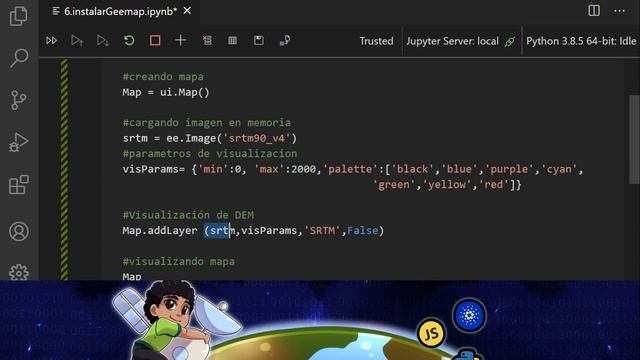The image size is (640, 360).
Task: Click the 'SRTM' layer name string
Action: pyautogui.click(x=322, y=231)
